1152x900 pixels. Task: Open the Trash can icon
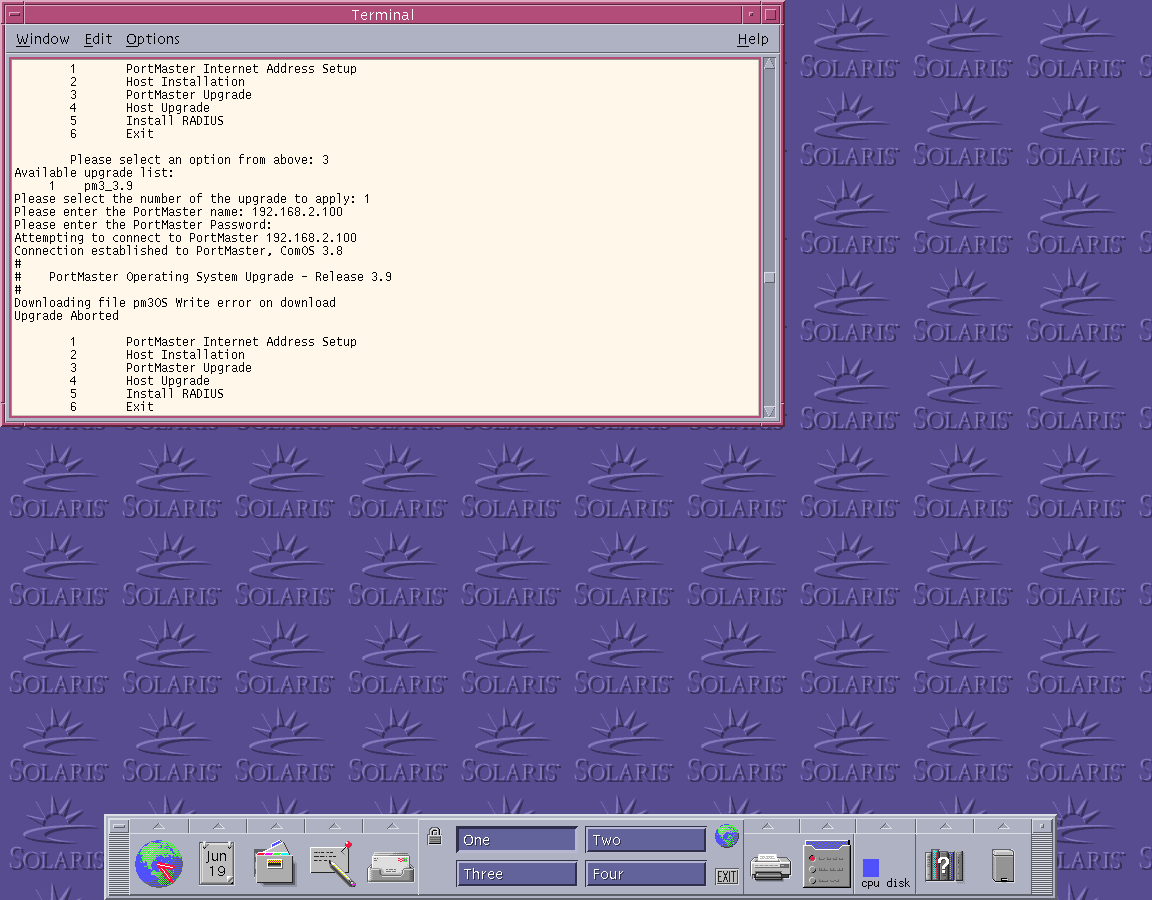[x=1003, y=865]
